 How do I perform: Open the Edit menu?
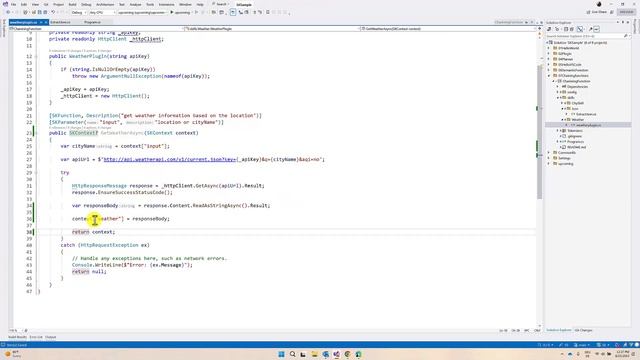[x=24, y=4]
